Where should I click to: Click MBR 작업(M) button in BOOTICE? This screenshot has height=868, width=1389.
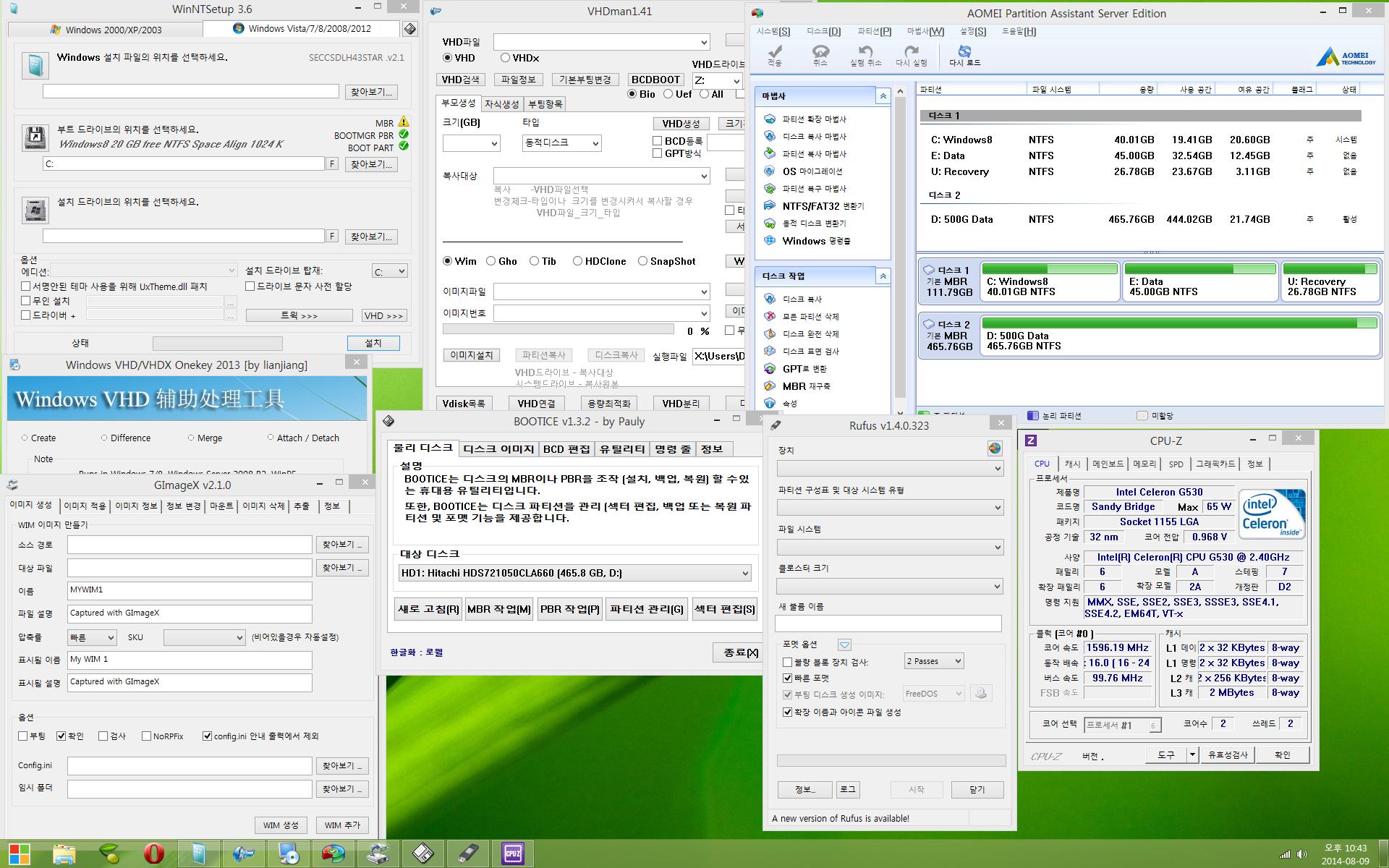[x=499, y=609]
